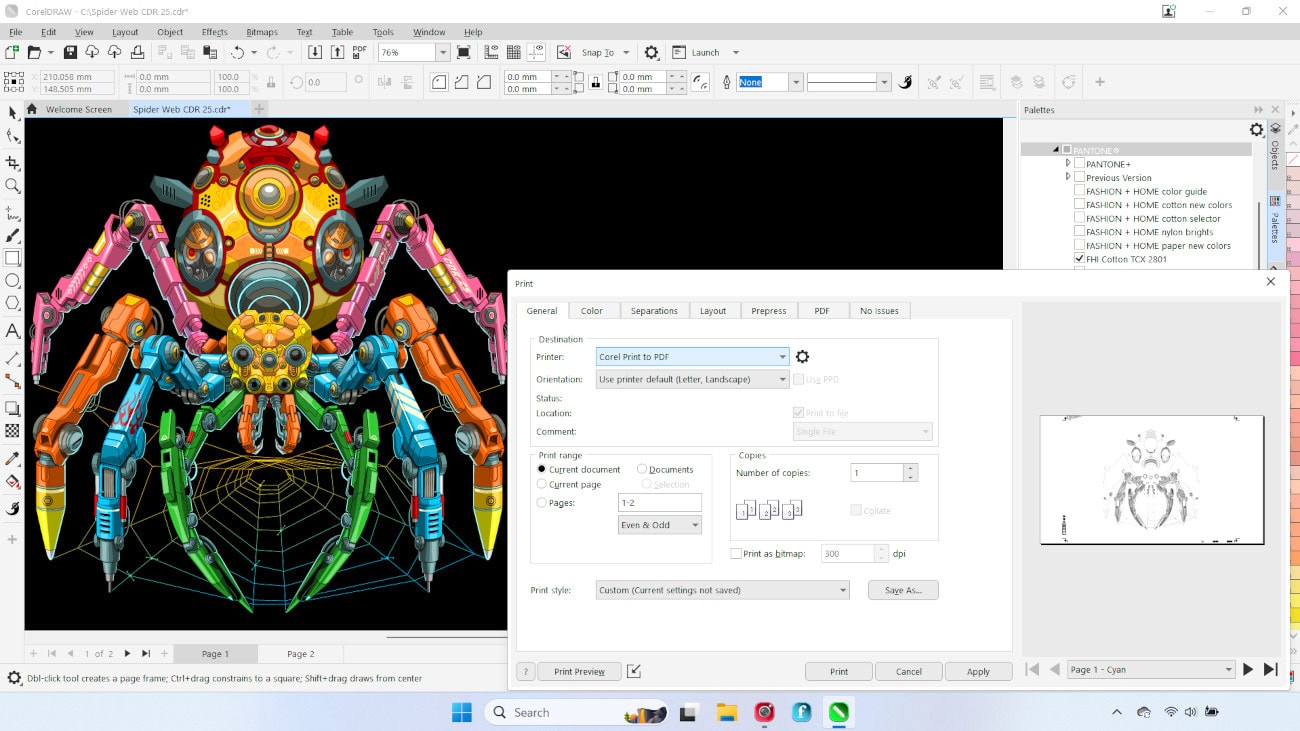Switch to the Separations tab
The width and height of the screenshot is (1300, 731).
654,311
